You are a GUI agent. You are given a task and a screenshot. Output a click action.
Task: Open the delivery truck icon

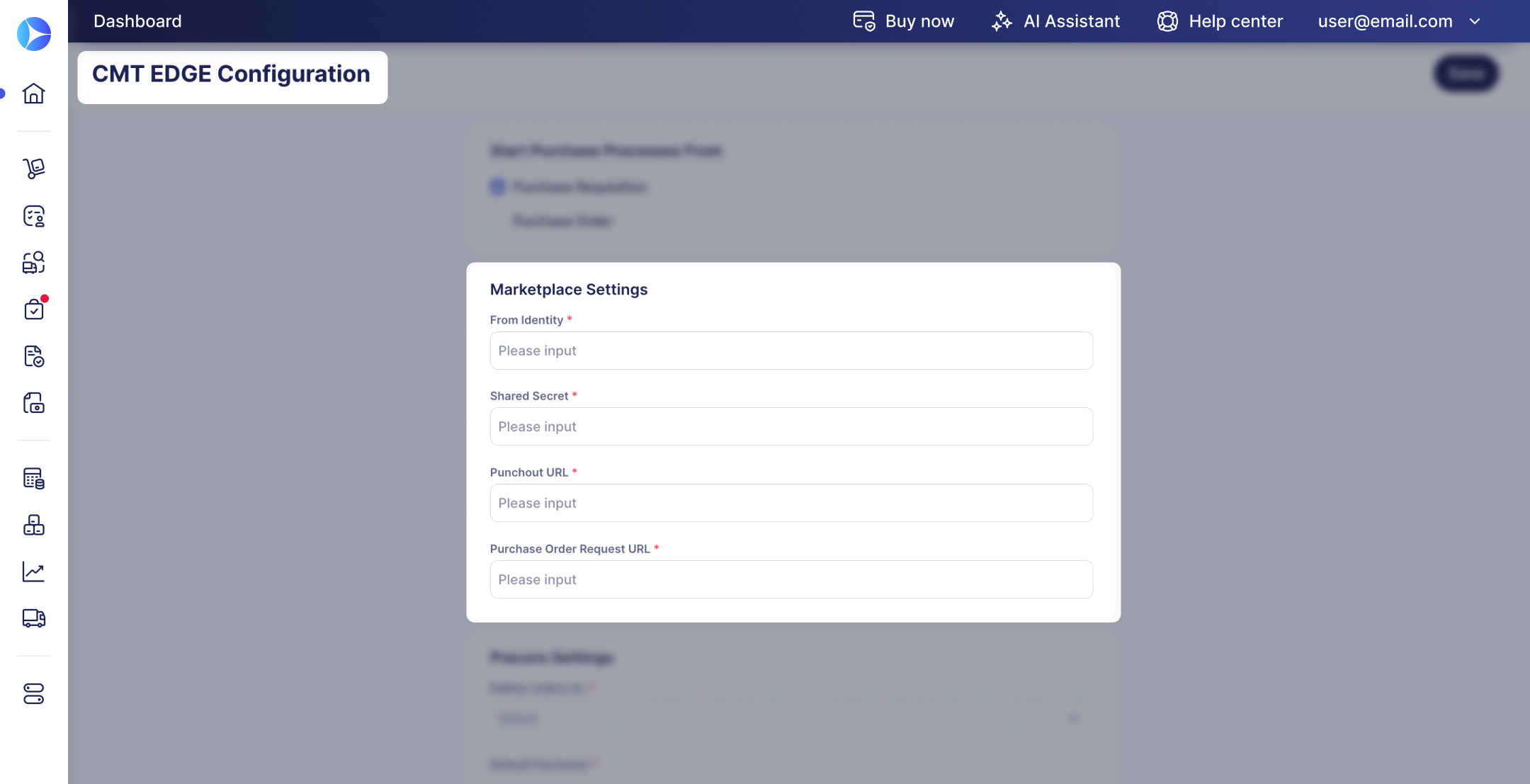tap(33, 618)
